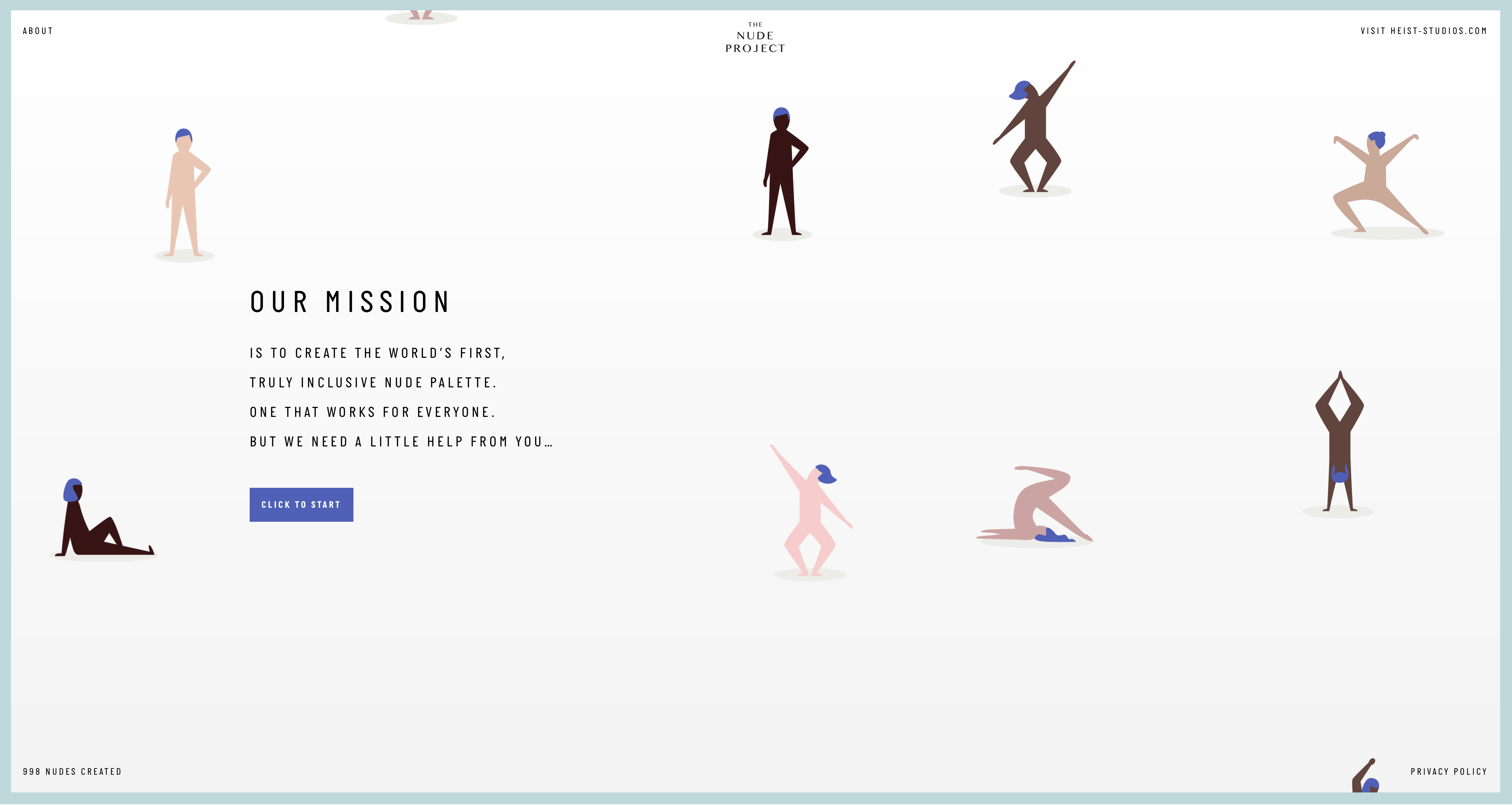1512x805 pixels.
Task: Click the 998 Nudes Created counter
Action: click(72, 771)
